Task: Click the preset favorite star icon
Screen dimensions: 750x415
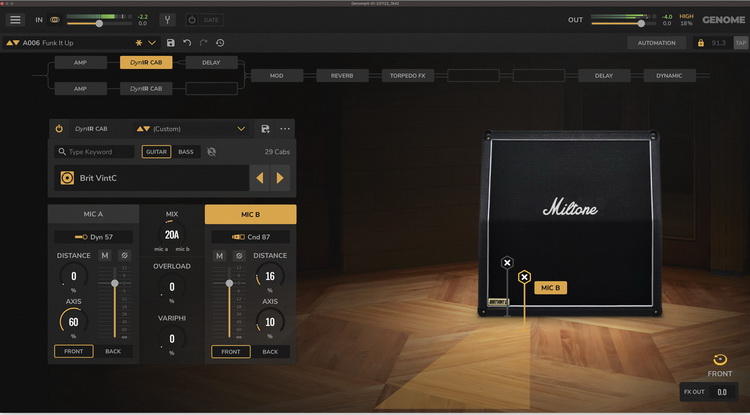Action: [x=139, y=43]
